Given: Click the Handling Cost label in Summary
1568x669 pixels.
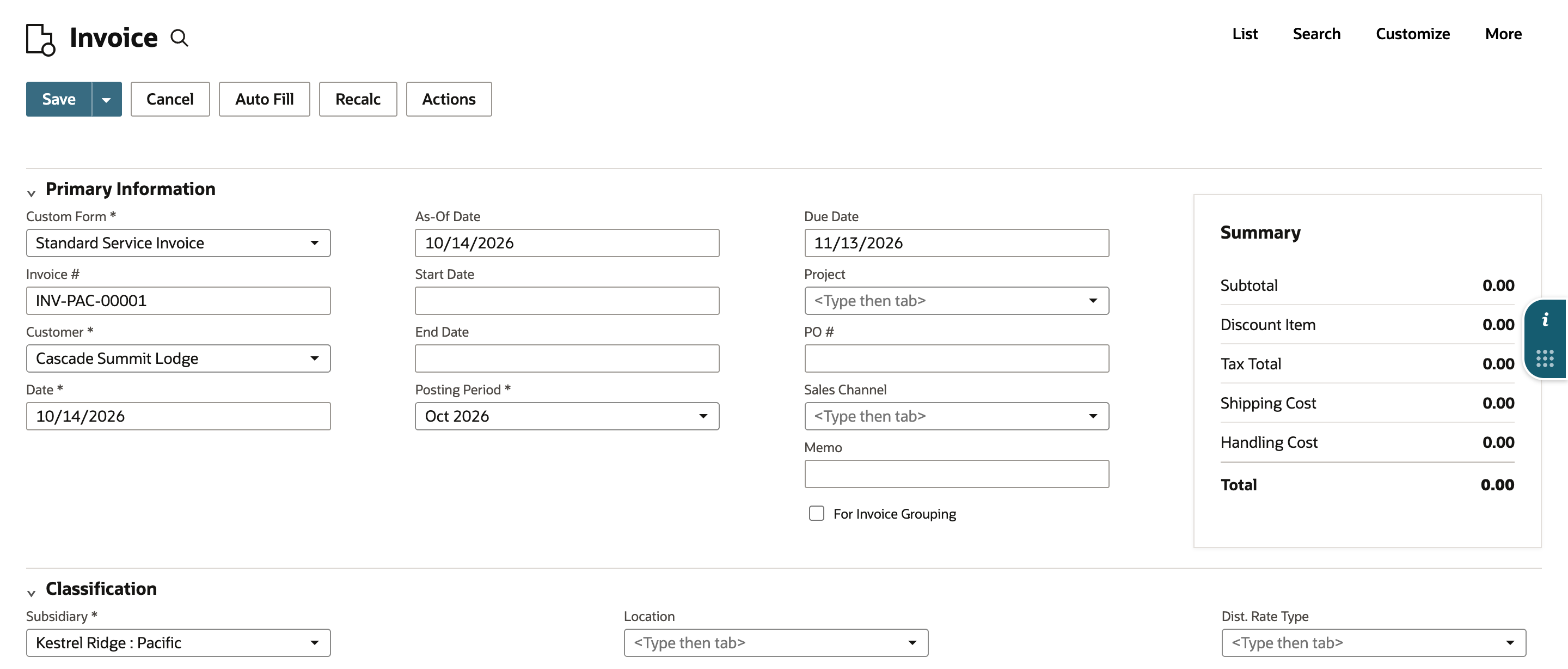Looking at the screenshot, I should click(1269, 442).
